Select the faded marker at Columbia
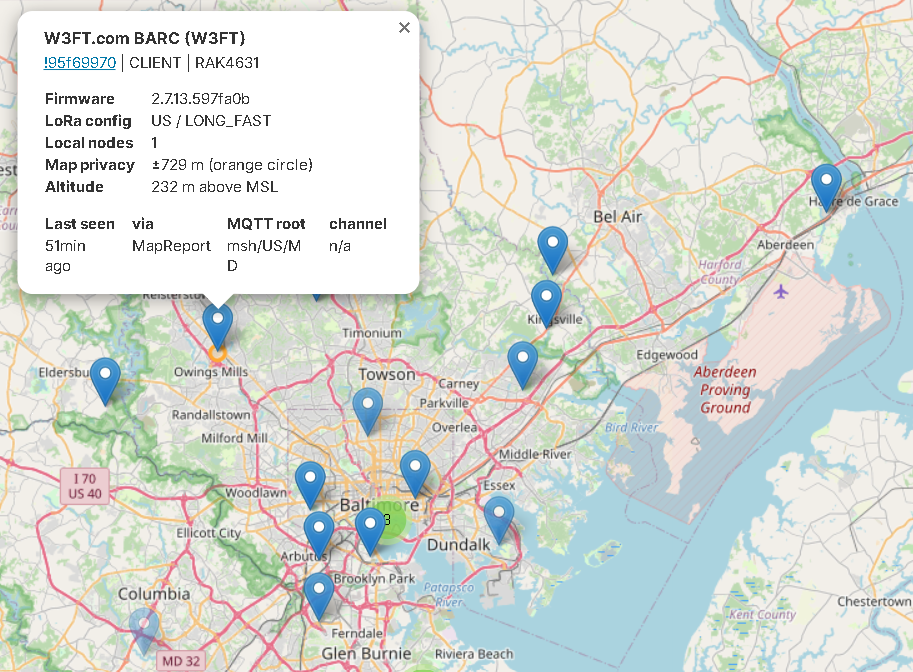 [x=144, y=628]
